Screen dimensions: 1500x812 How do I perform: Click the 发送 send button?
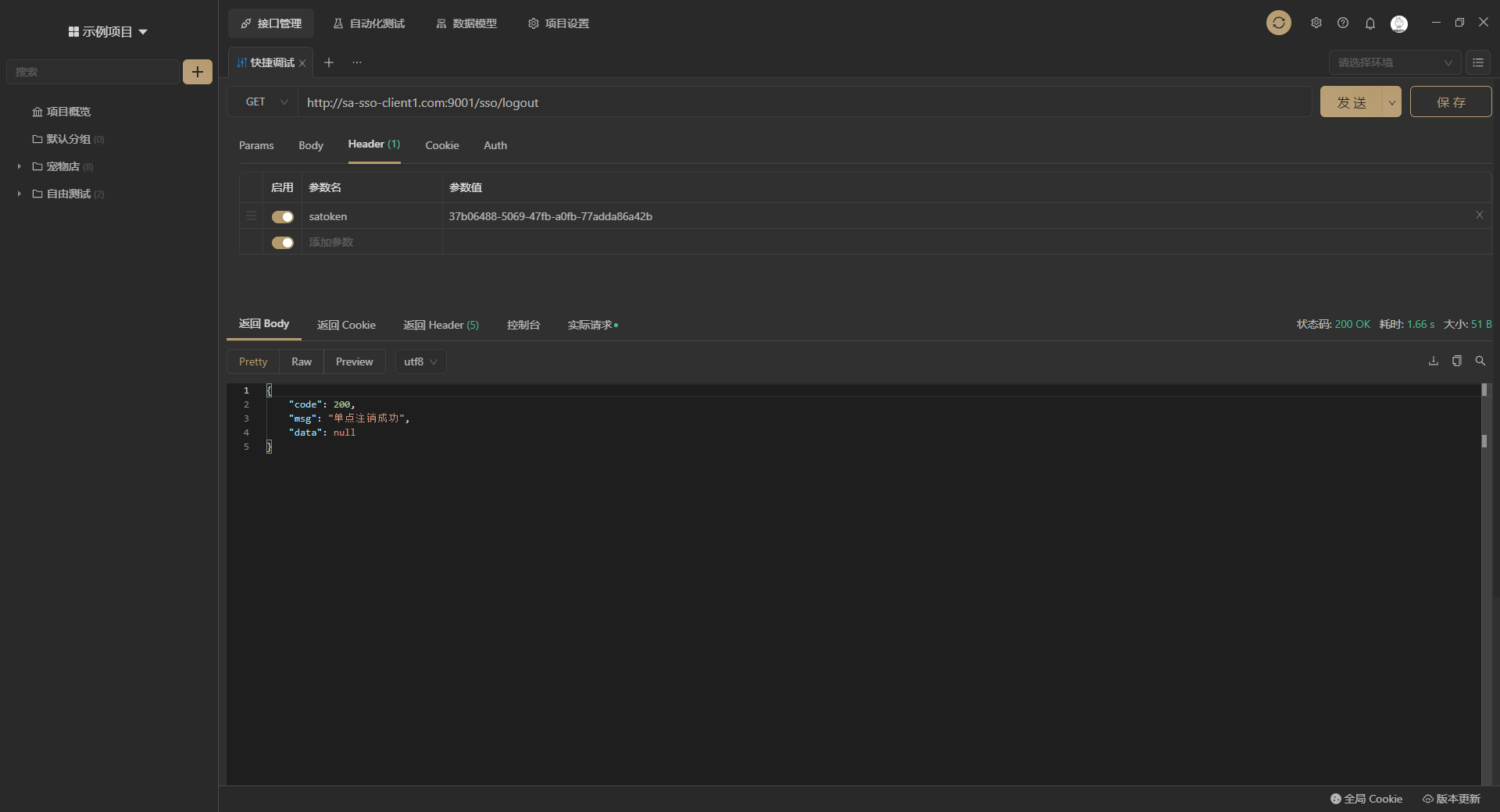click(1352, 102)
